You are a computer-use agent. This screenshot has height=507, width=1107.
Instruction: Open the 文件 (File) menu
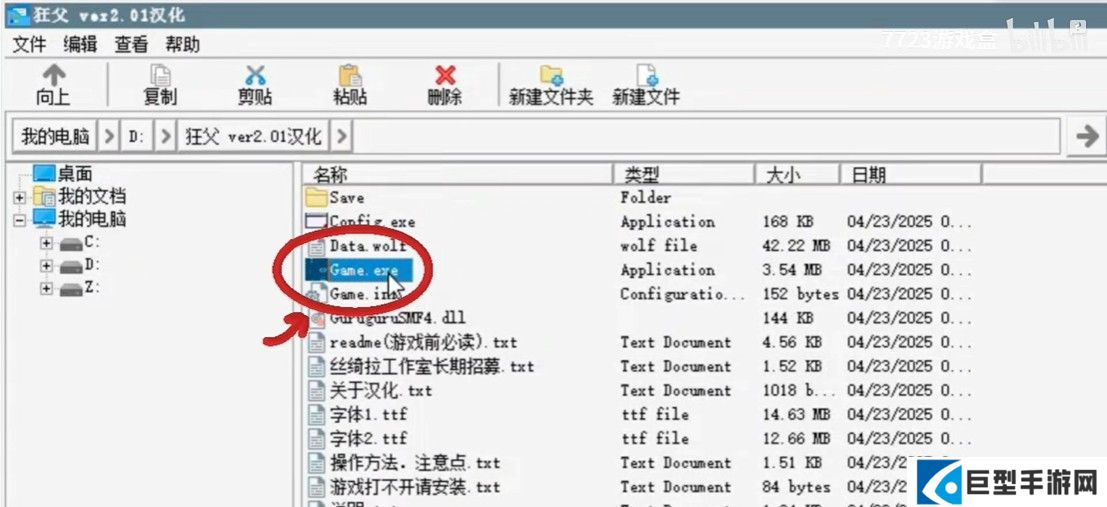30,44
